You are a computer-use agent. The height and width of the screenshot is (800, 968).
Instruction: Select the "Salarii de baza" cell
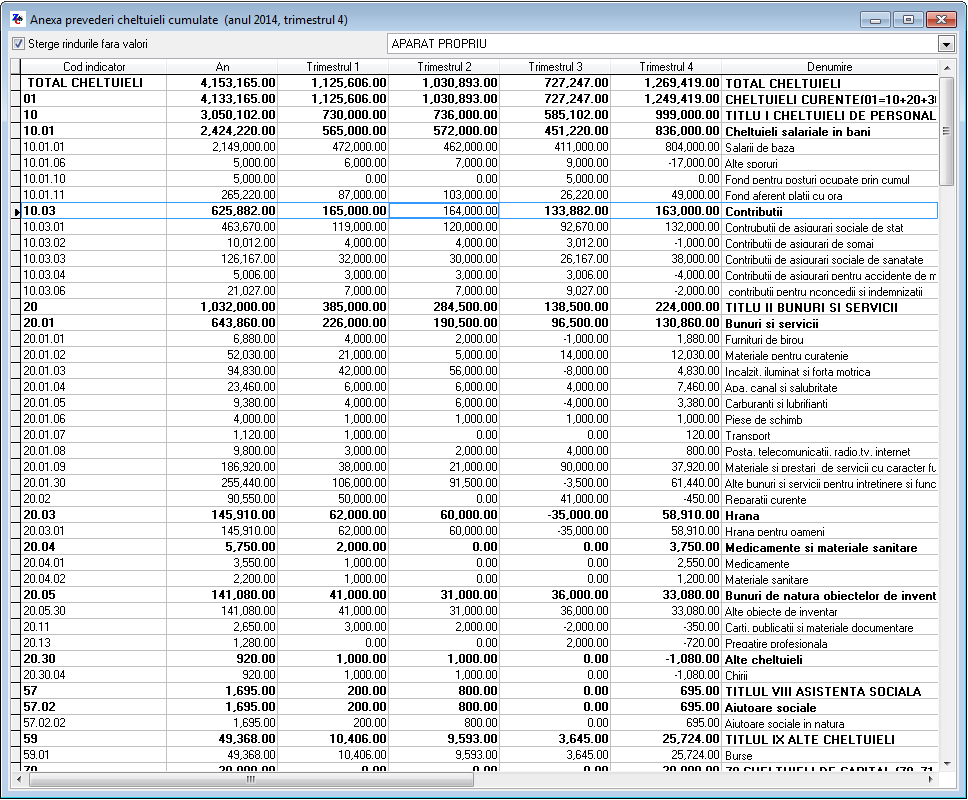pyautogui.click(x=830, y=147)
